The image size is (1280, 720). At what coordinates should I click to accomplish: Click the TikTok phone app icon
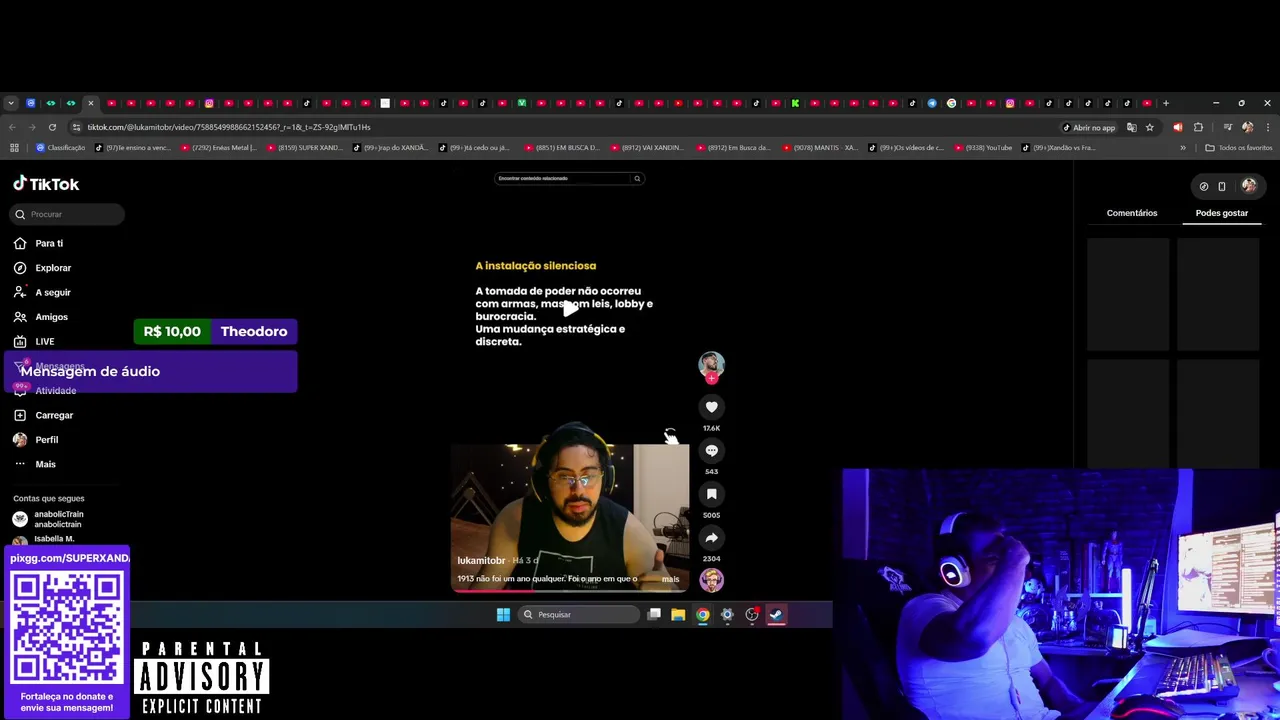tap(1222, 186)
